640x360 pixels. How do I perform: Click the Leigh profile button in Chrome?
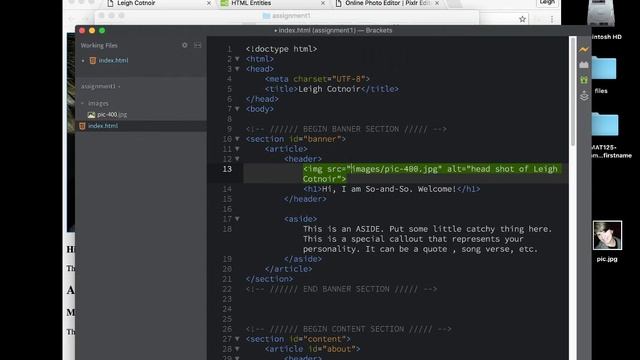pyautogui.click(x=547, y=3)
